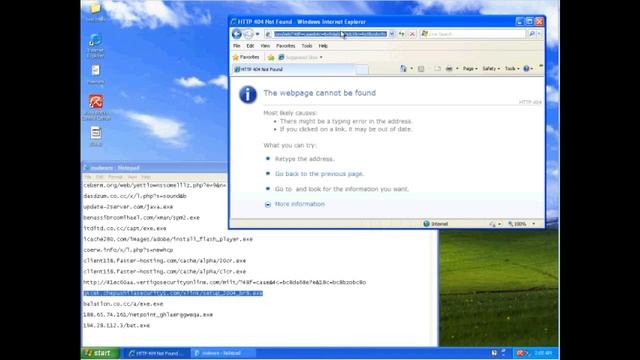
Task: Open the View menu in Internet Explorer
Action: tap(265, 46)
